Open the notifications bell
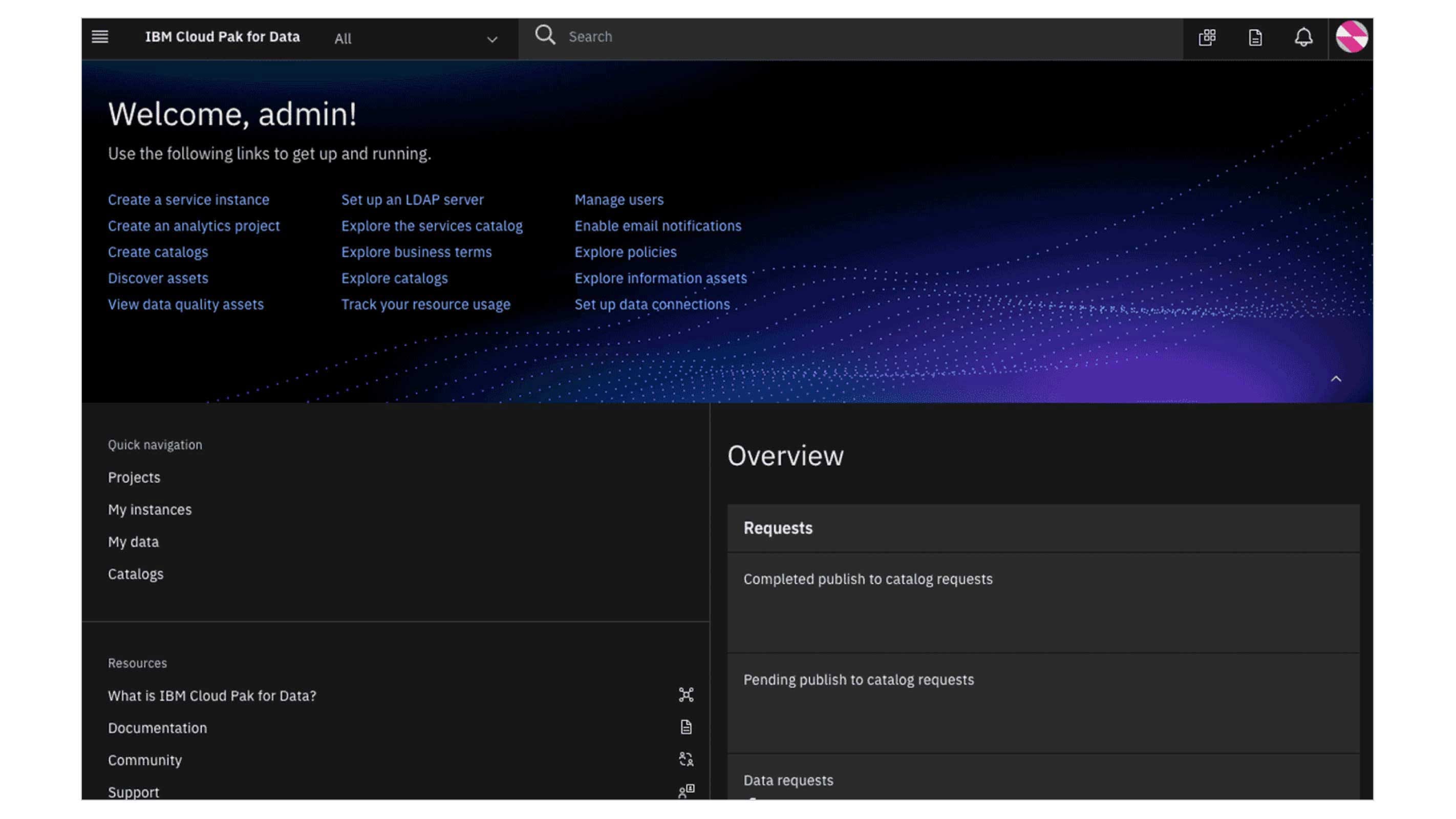This screenshot has height=819, width=1456. point(1303,37)
